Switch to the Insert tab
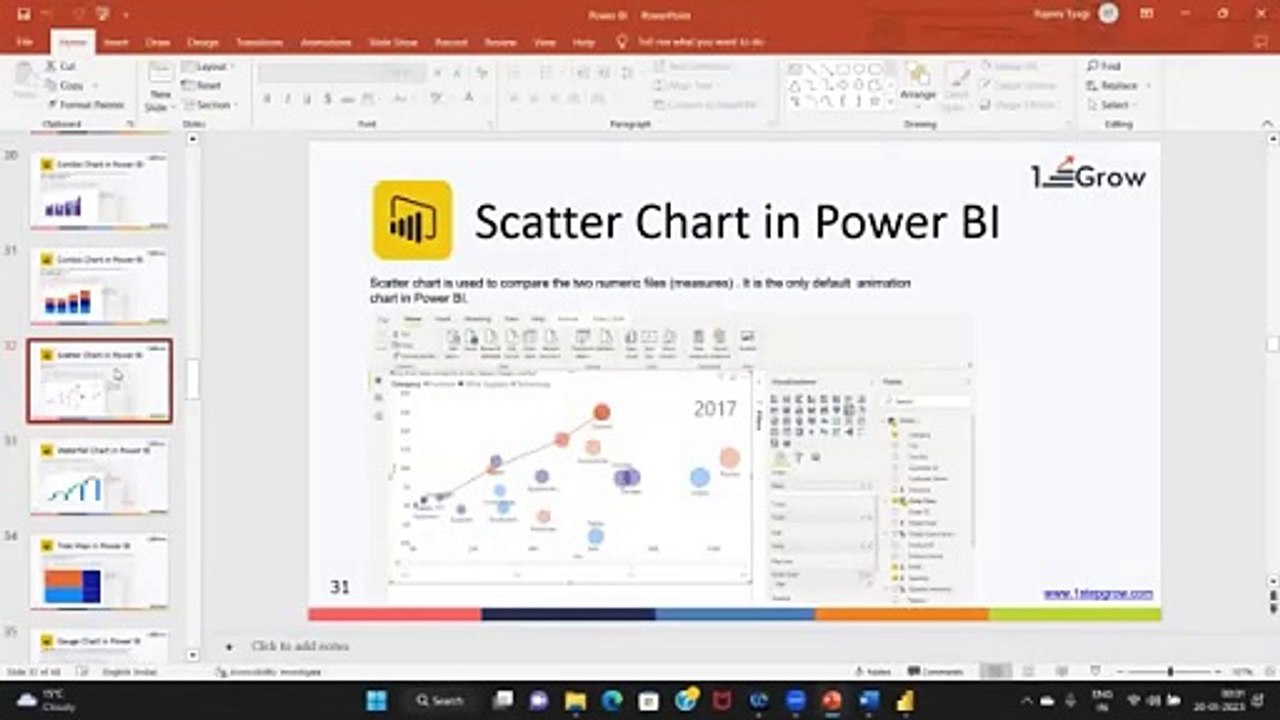 116,43
